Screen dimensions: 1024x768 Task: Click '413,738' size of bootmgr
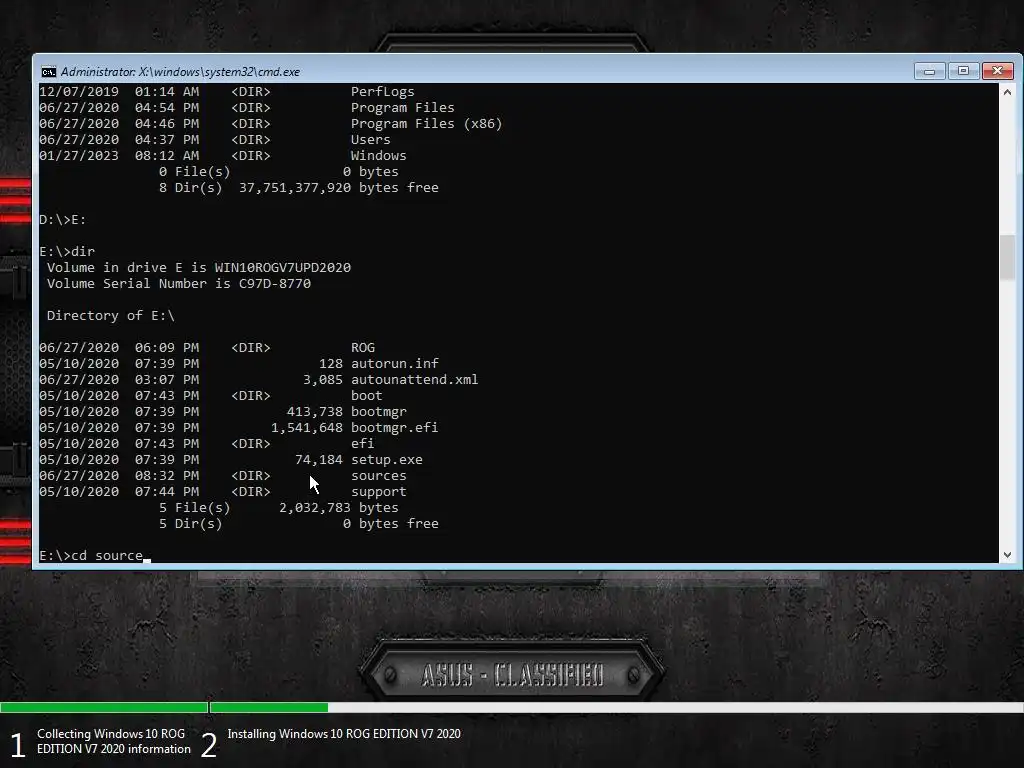(x=314, y=411)
